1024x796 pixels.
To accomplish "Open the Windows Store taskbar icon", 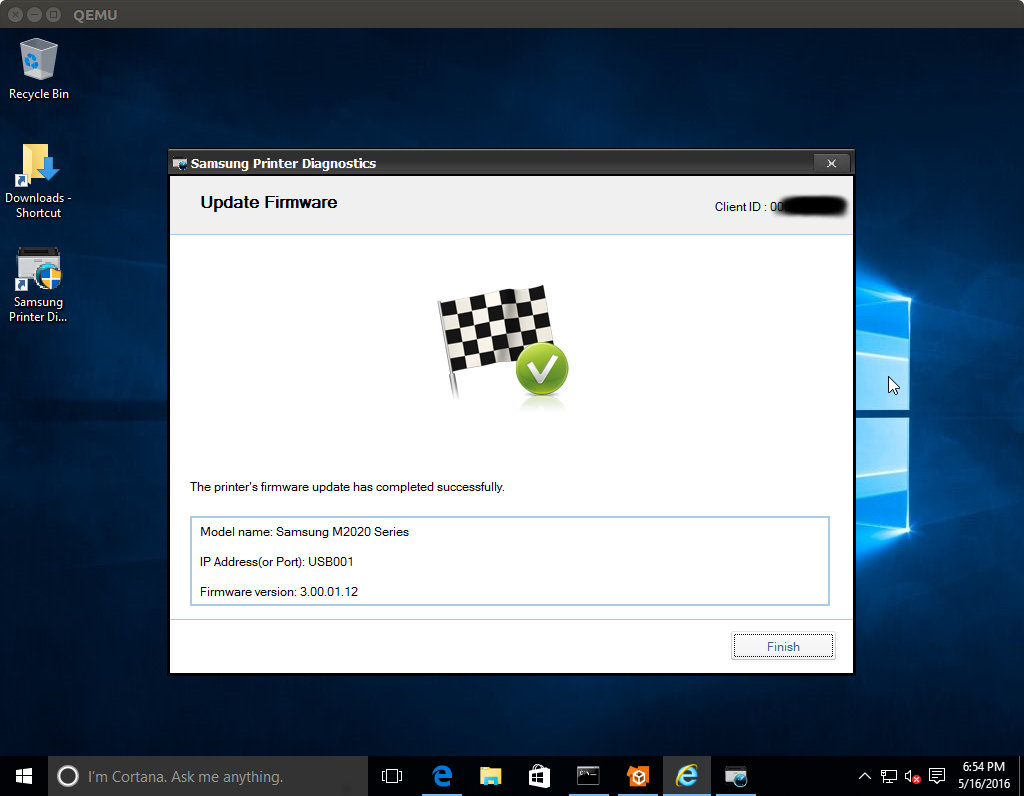I will (539, 776).
